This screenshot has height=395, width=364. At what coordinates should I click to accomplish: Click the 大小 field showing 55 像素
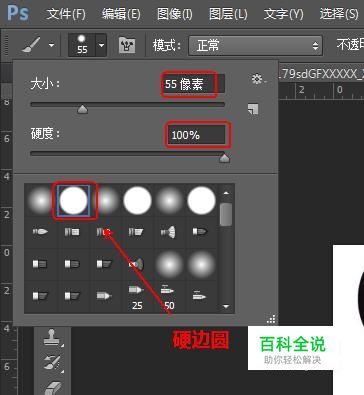point(193,84)
